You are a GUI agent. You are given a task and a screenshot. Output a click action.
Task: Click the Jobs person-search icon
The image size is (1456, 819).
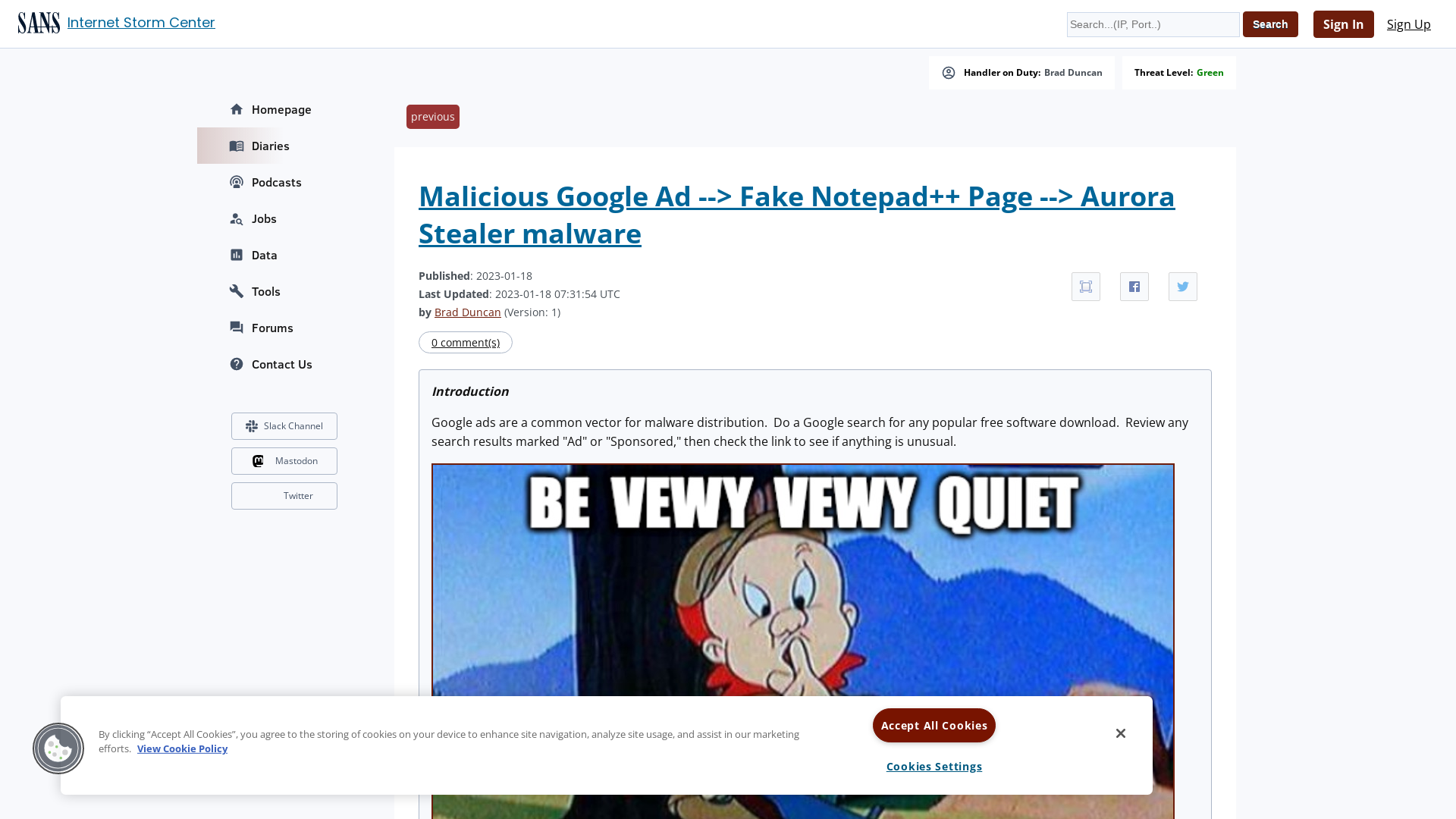[x=237, y=218]
